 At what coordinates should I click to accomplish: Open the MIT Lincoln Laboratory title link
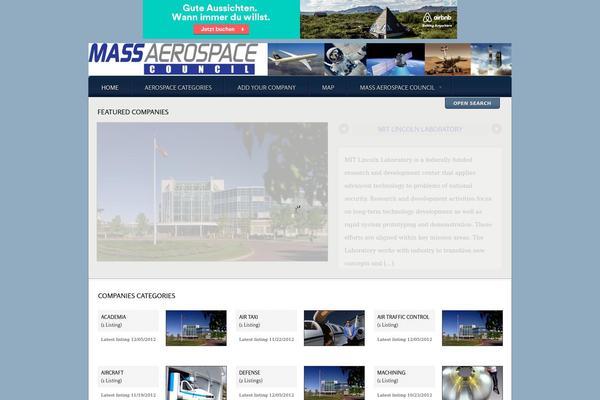(420, 129)
